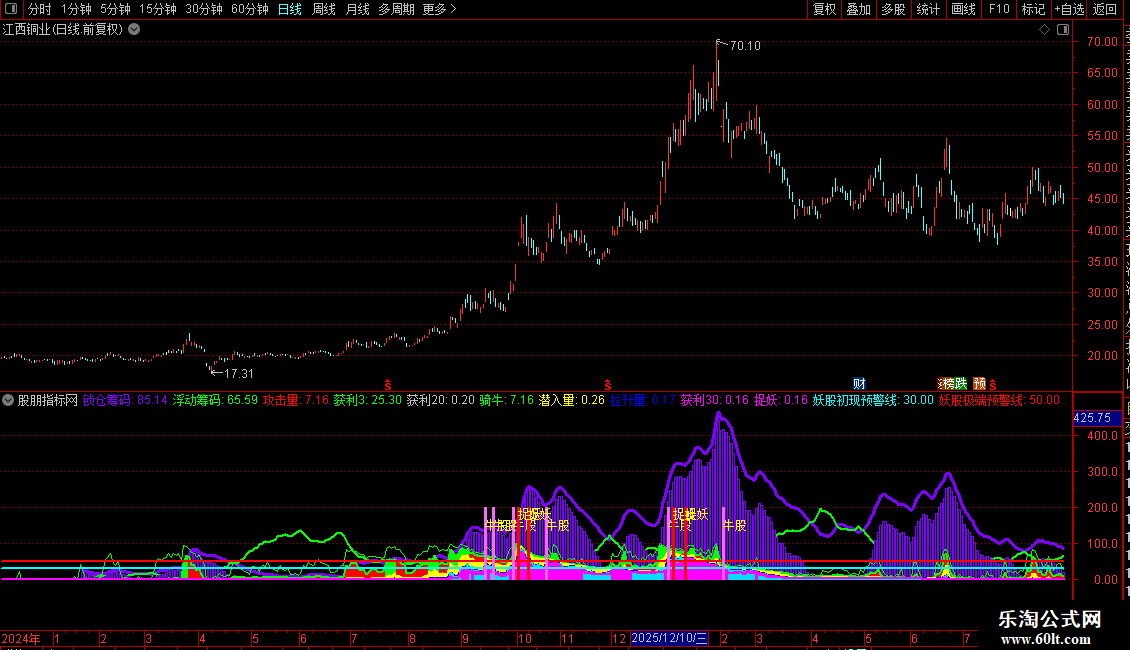Screen dimensions: 1130x650
Task: Click the diamond marker icon above the chart
Action: click(x=1044, y=30)
